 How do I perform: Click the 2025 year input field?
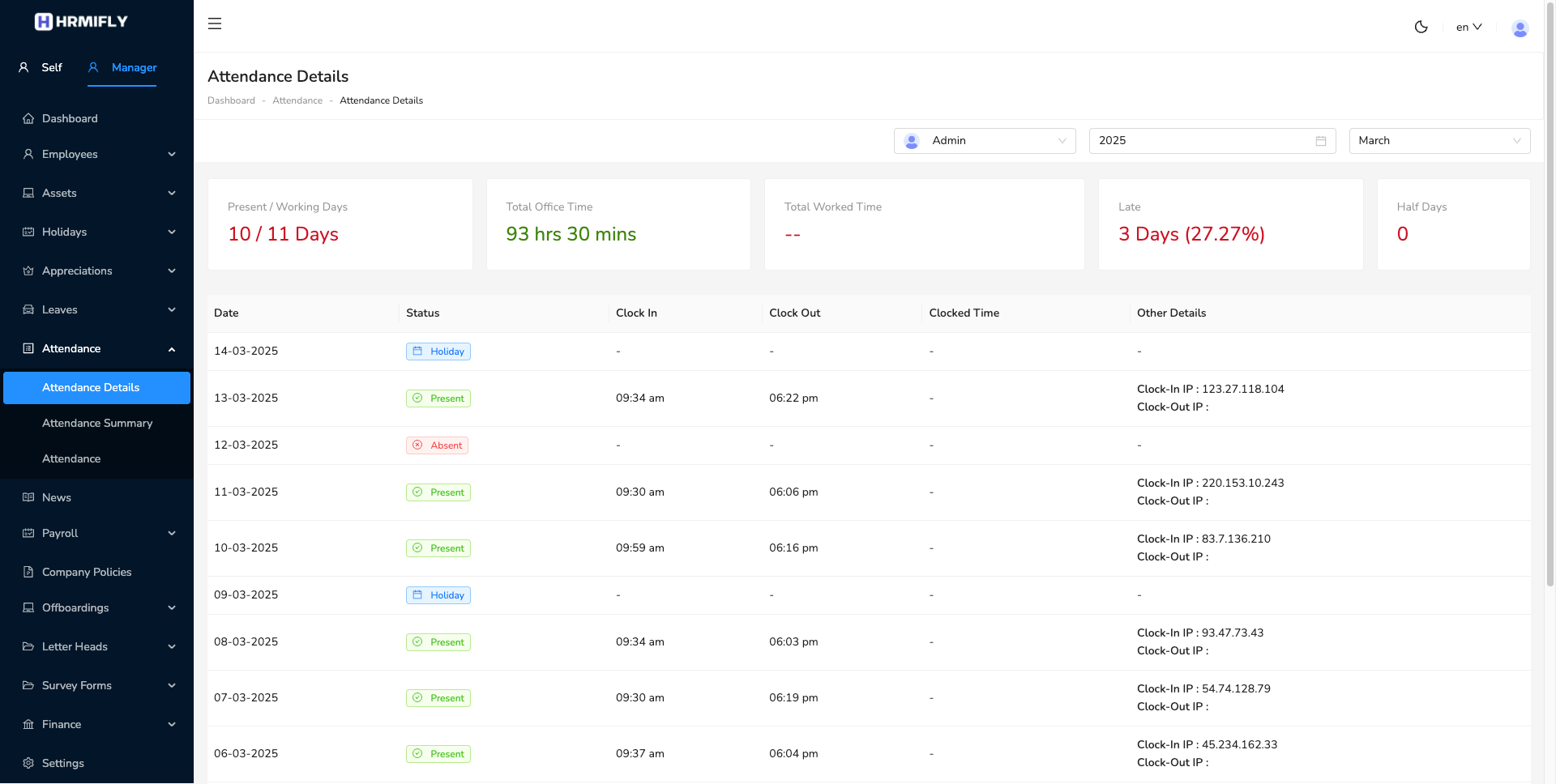(1212, 141)
